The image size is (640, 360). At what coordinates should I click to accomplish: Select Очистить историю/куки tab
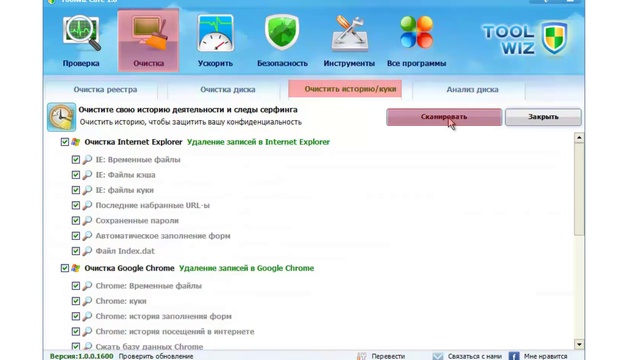pyautogui.click(x=345, y=89)
